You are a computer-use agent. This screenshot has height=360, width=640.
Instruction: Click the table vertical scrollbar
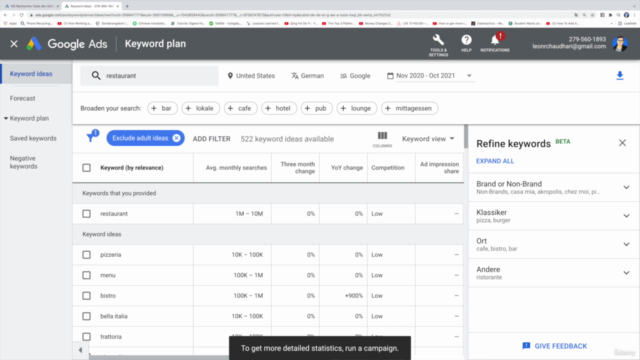pos(466,137)
